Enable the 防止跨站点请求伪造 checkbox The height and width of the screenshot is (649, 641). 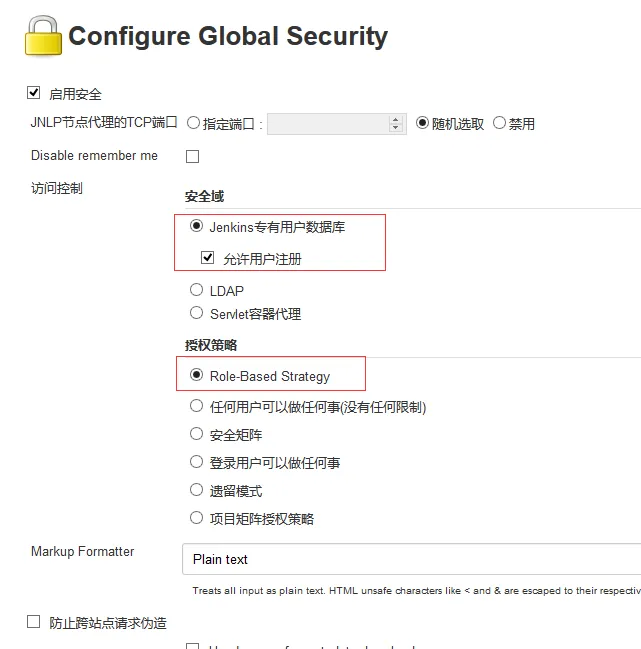click(34, 622)
